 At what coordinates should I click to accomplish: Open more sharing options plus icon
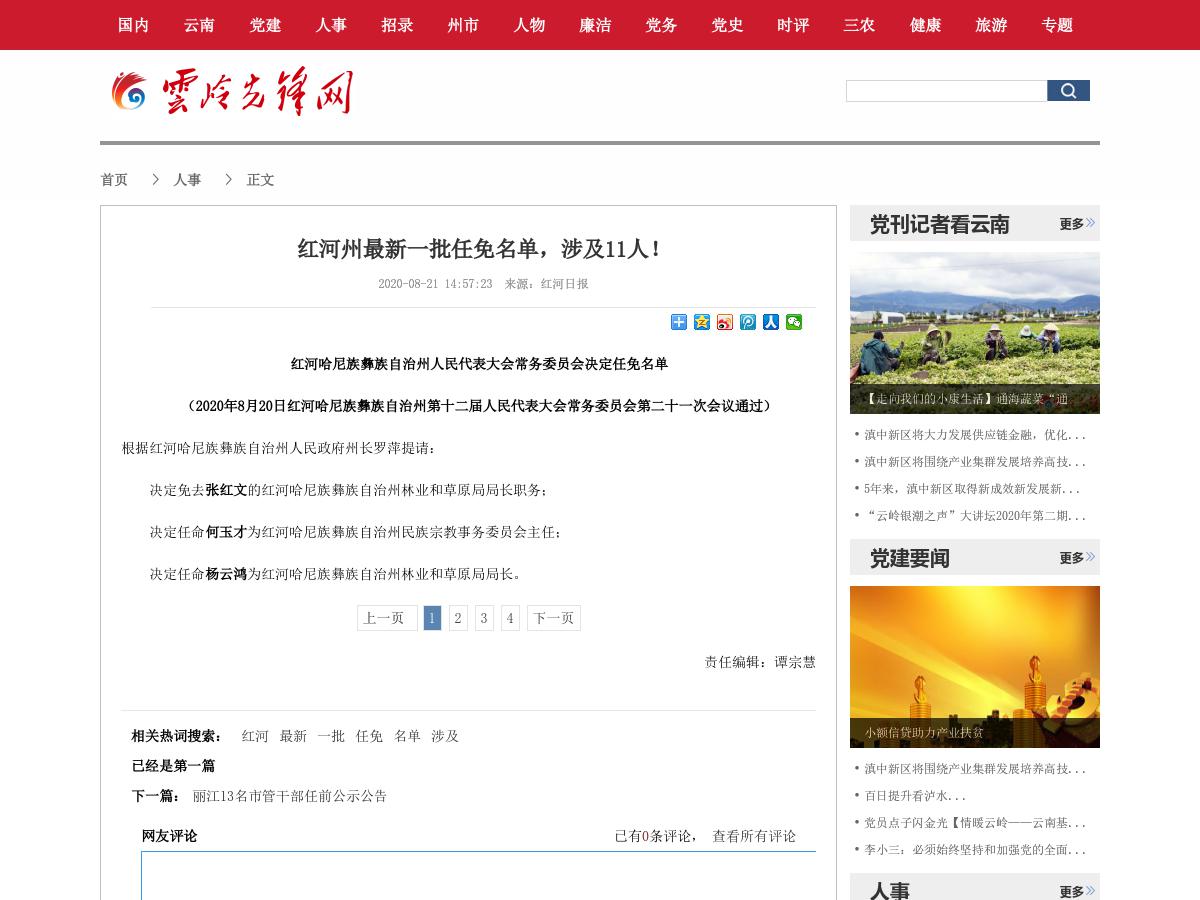point(678,322)
